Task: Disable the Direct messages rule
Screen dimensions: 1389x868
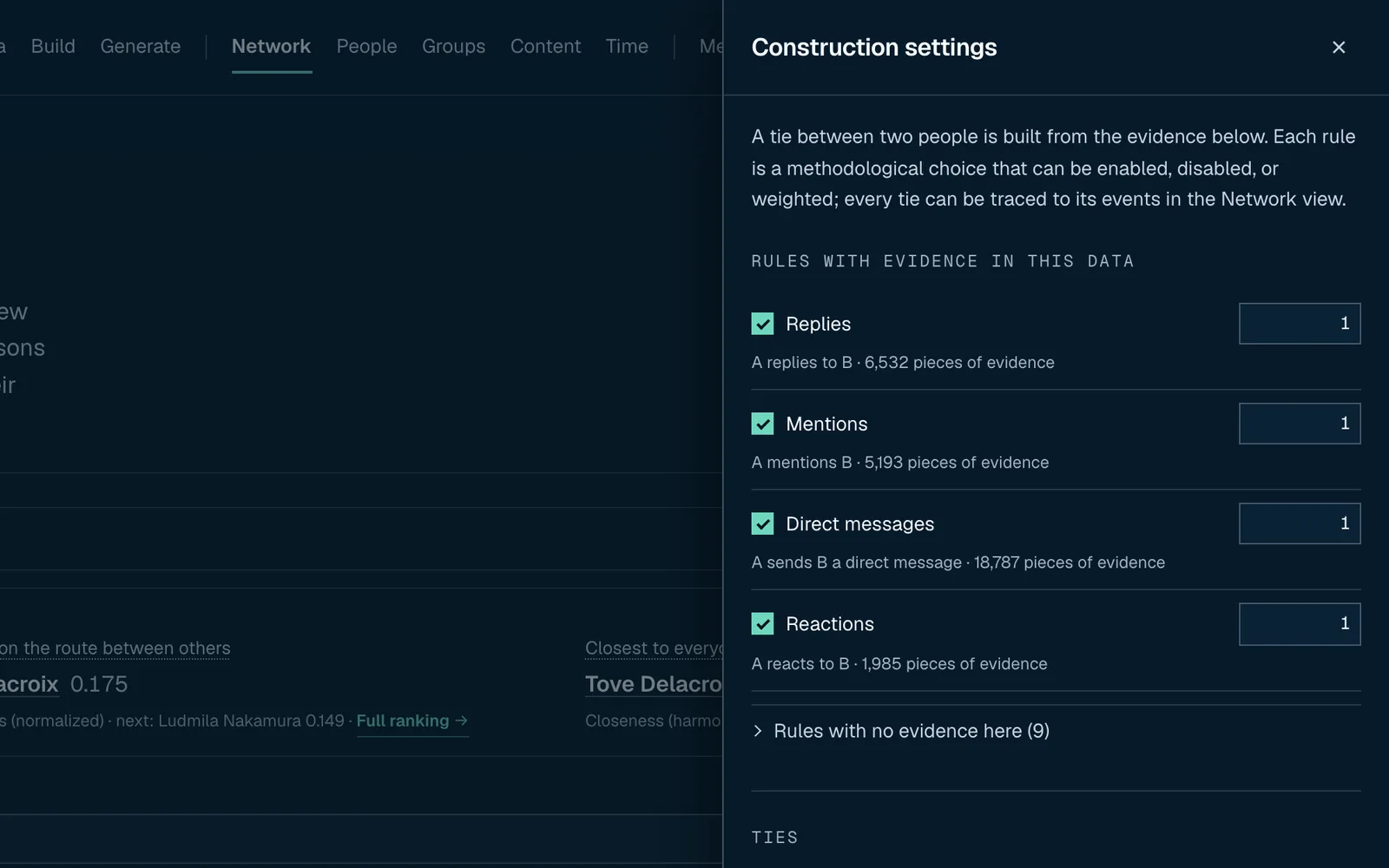Action: 762,523
